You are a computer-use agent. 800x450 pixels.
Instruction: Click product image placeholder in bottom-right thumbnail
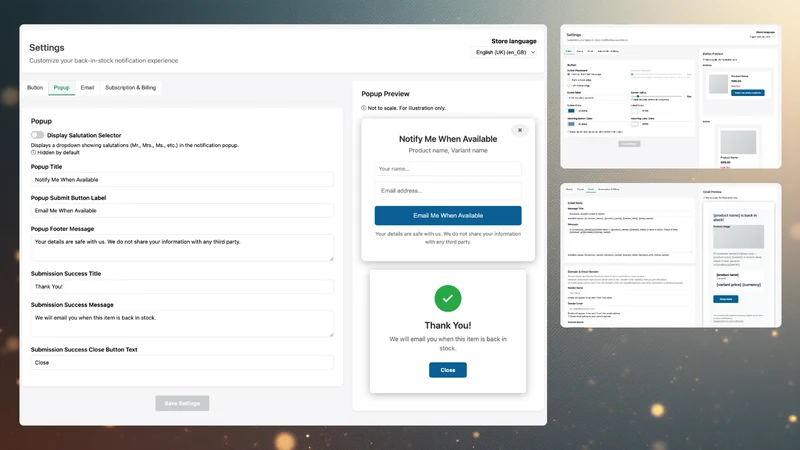click(739, 237)
